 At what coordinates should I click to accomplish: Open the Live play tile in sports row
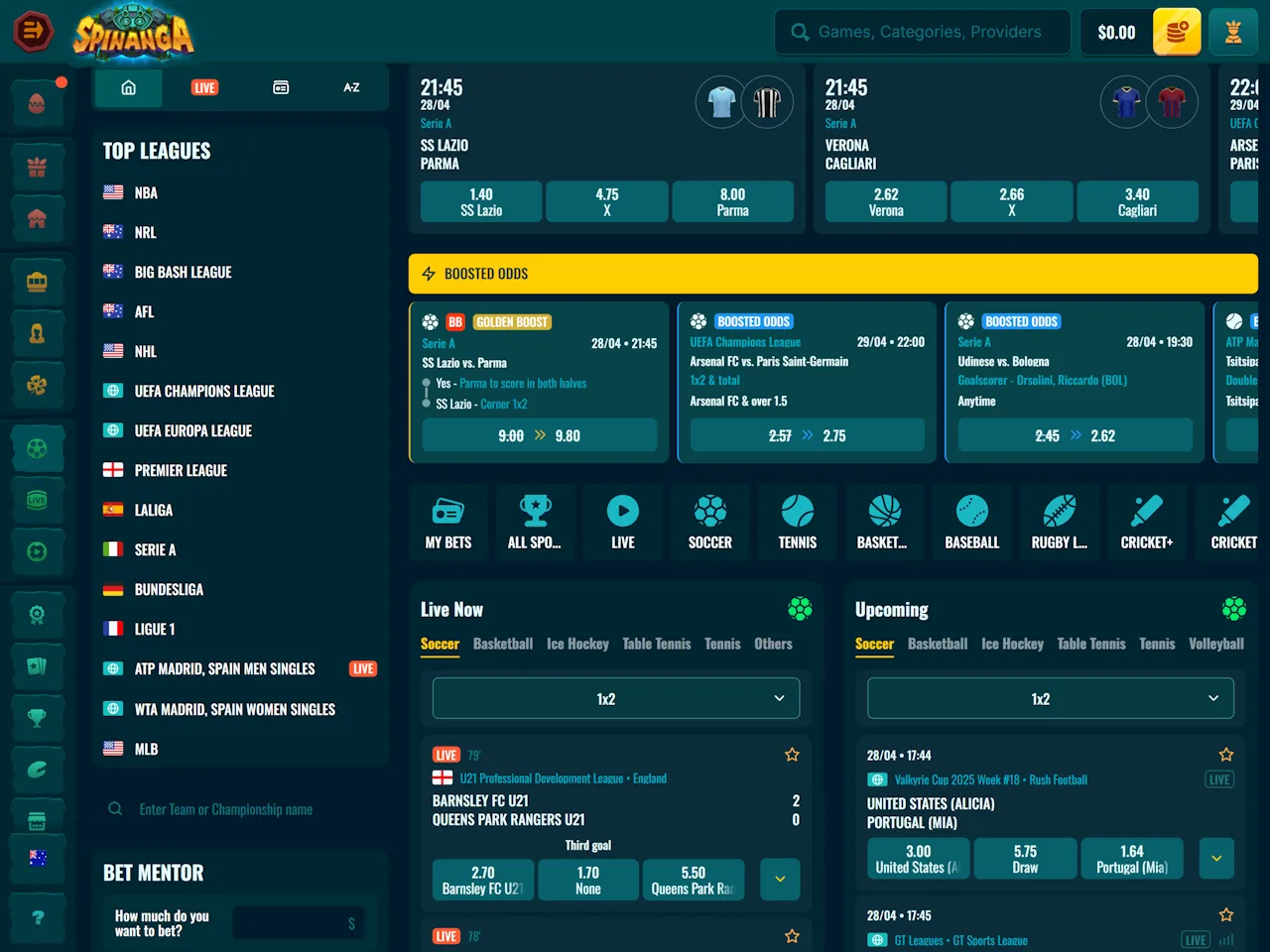pos(623,523)
